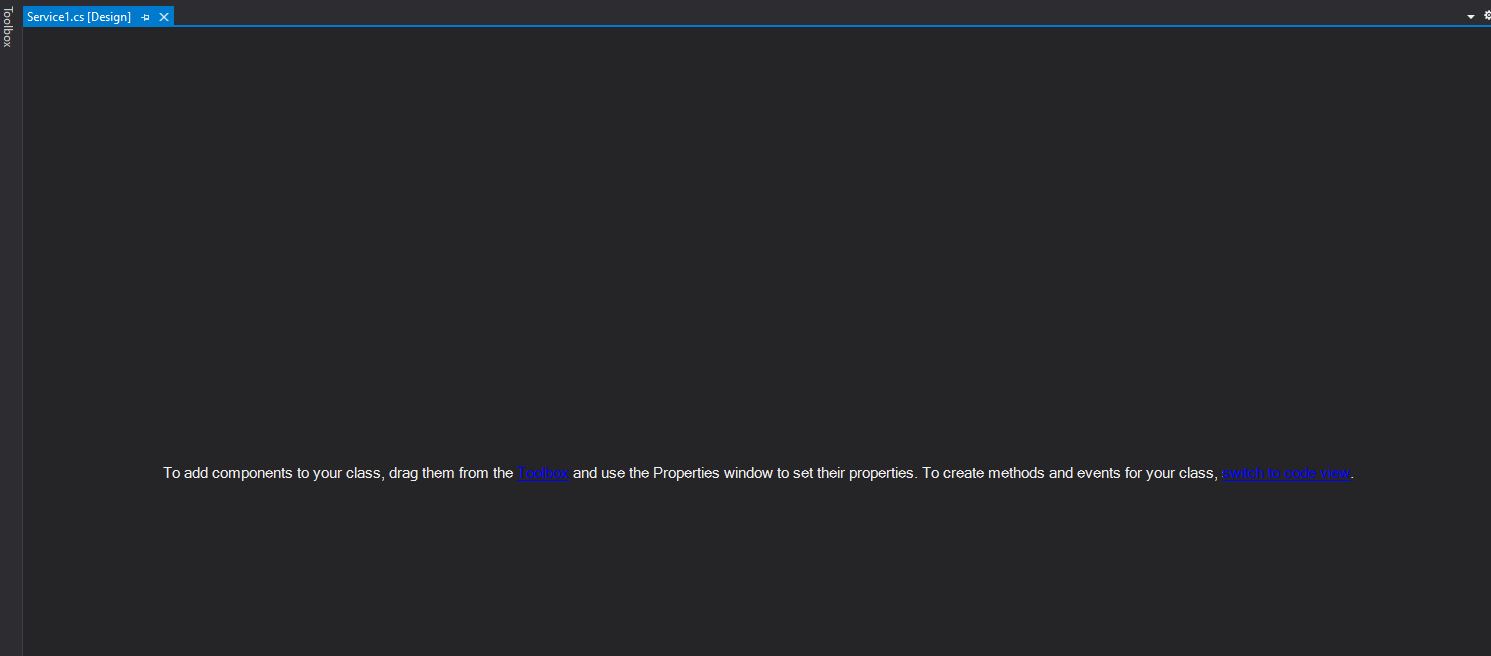This screenshot has height=656, width=1491.
Task: Click the downward chevron near the gear icon
Action: [1469, 16]
